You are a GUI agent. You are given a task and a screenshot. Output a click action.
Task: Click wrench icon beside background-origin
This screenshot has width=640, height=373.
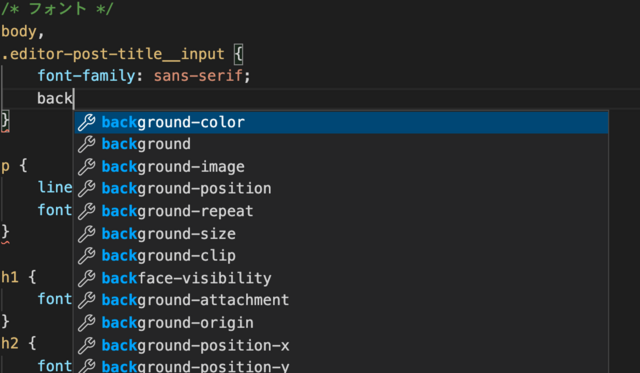(87, 323)
